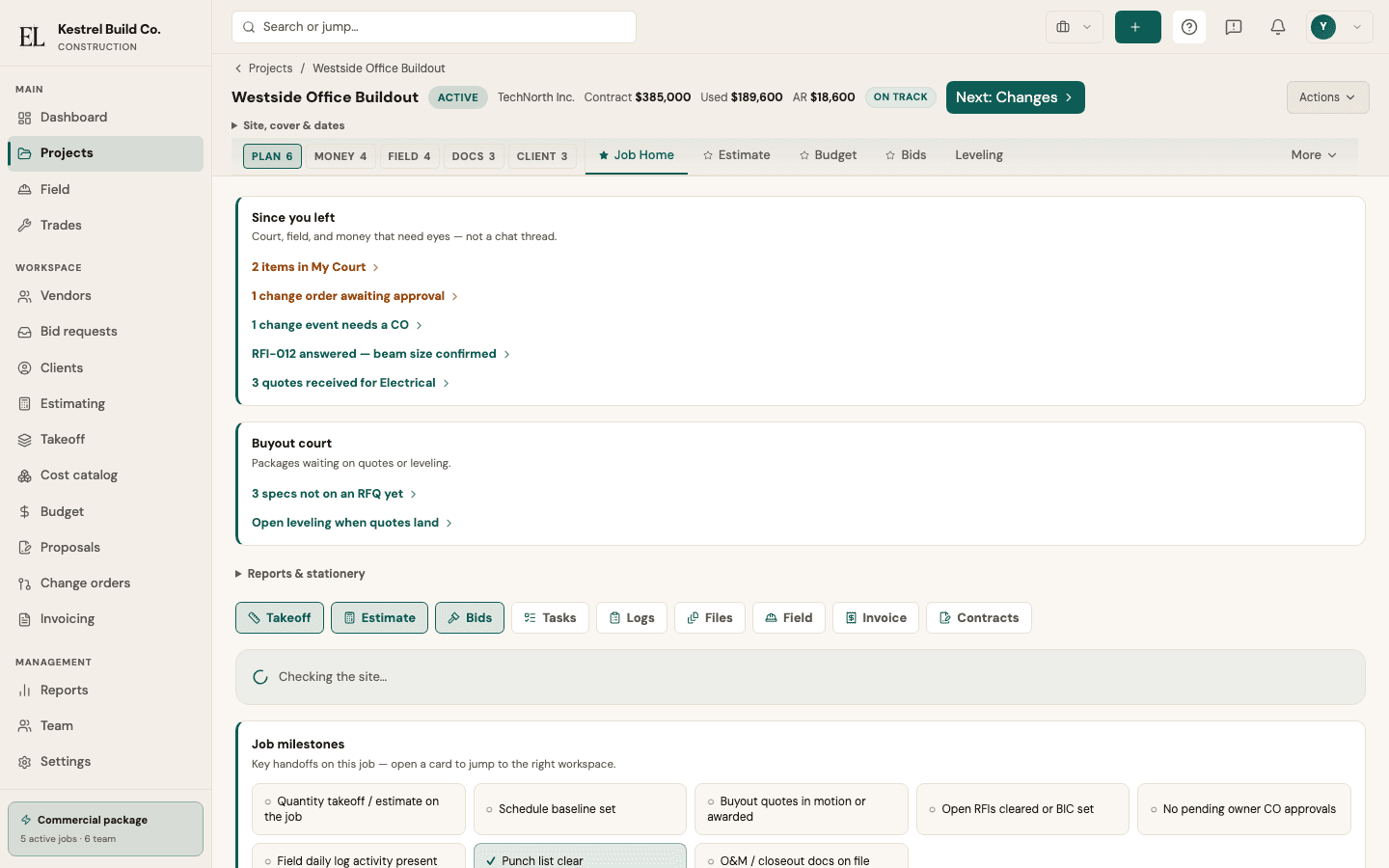The image size is (1389, 868).
Task: Click the Takeoff layers icon
Action: [25, 440]
